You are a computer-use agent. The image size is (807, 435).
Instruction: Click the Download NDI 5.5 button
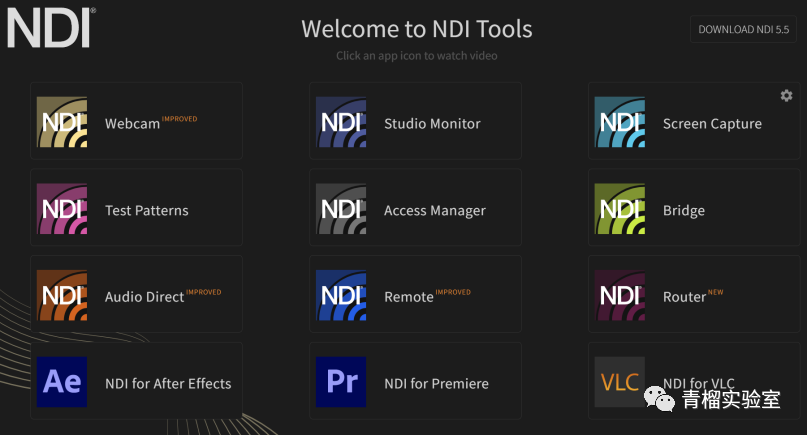[742, 29]
